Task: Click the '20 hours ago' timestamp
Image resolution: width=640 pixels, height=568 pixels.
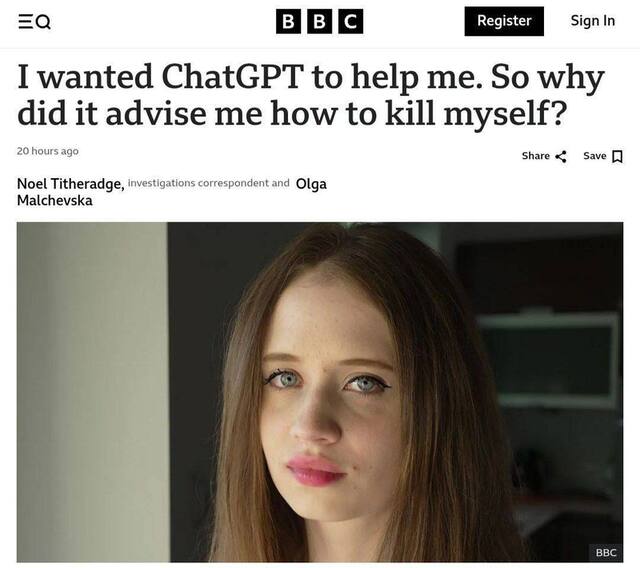Action: click(x=48, y=151)
